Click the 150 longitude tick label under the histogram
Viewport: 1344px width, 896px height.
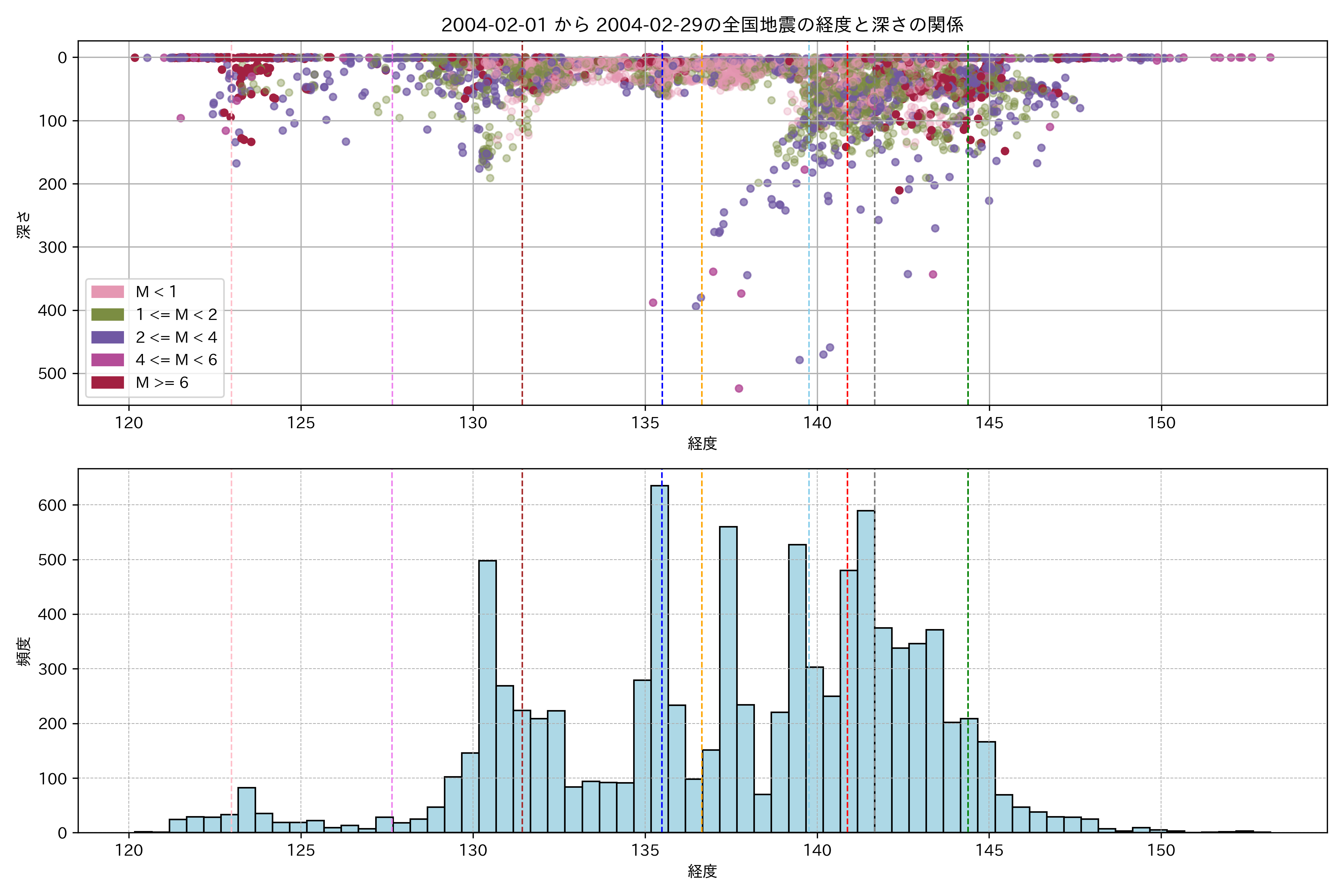(x=1161, y=850)
